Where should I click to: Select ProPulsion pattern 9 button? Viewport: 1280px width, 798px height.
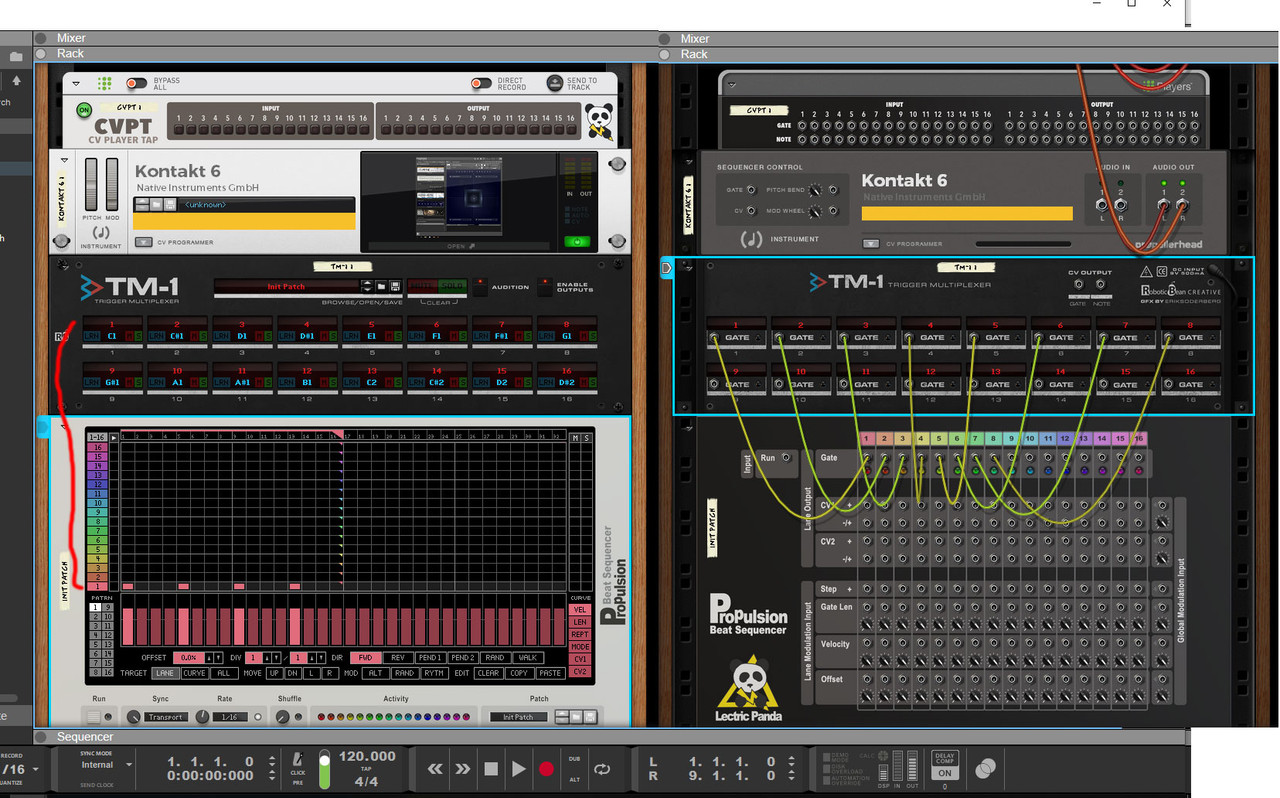pyautogui.click(x=107, y=607)
